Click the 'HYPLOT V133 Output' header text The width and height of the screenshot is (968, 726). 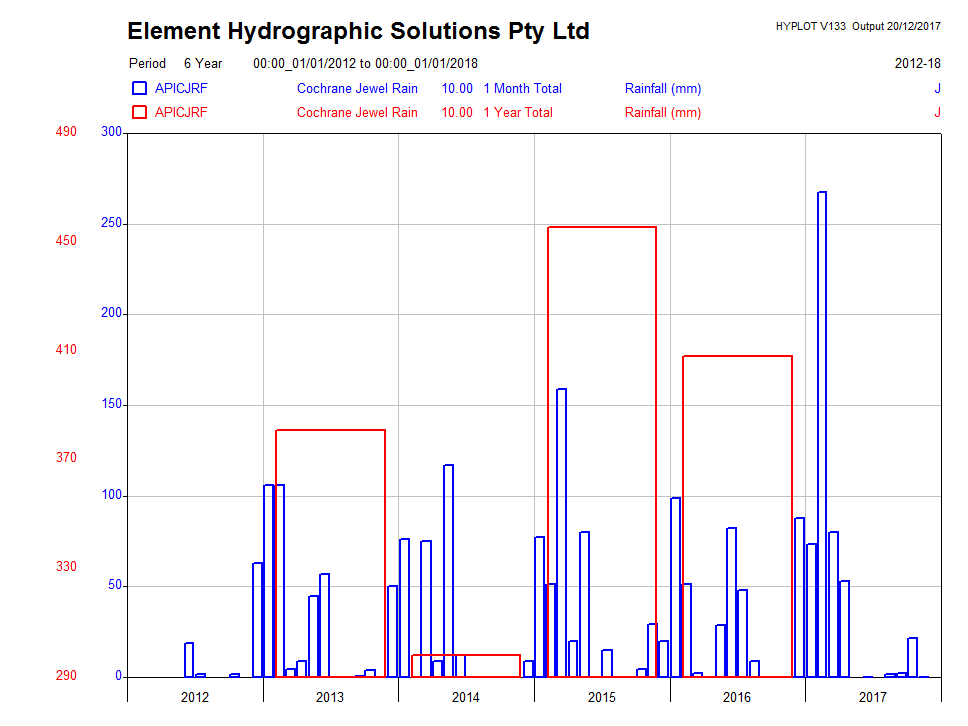pyautogui.click(x=857, y=26)
